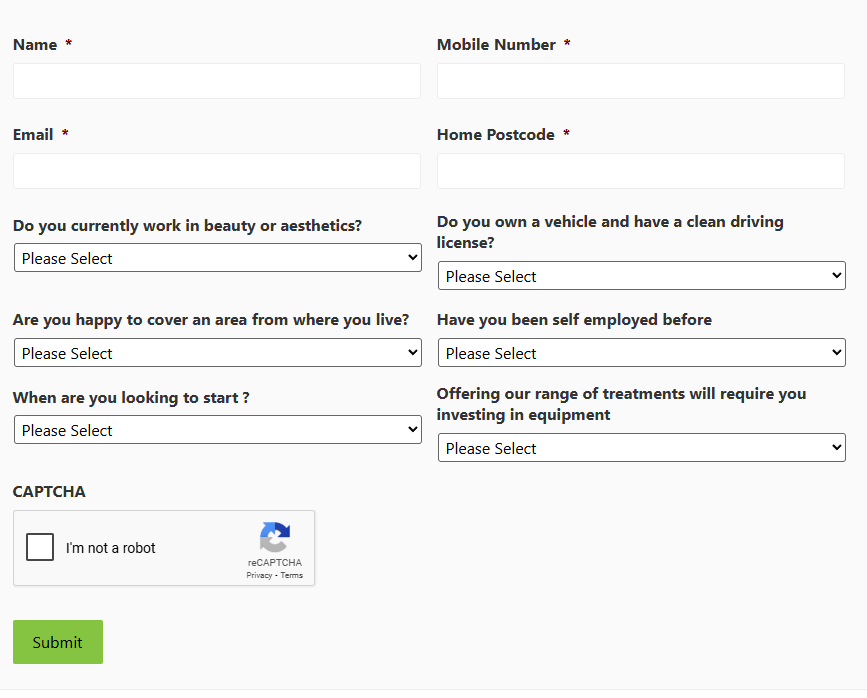Open the reCAPTCHA Terms link

click(291, 576)
